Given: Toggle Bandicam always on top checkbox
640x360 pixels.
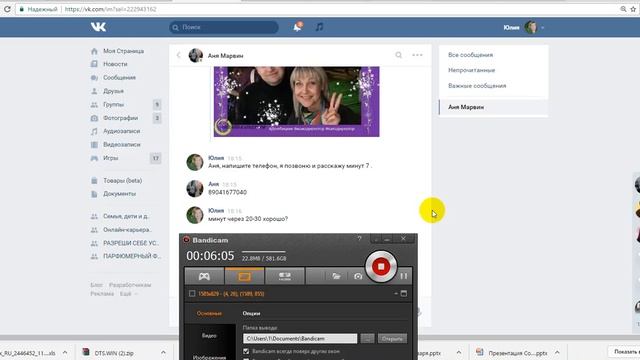Looking at the screenshot, I should pyautogui.click(x=246, y=351).
